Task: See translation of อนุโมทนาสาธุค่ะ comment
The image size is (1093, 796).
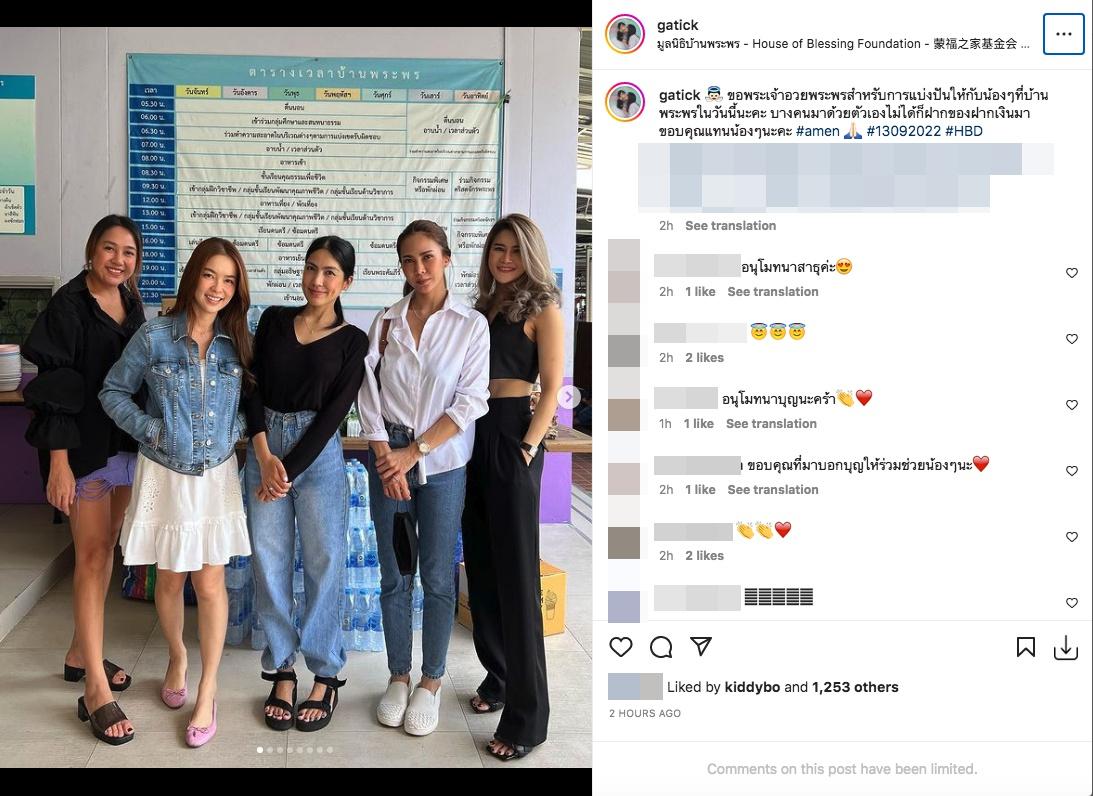Action: click(x=773, y=292)
